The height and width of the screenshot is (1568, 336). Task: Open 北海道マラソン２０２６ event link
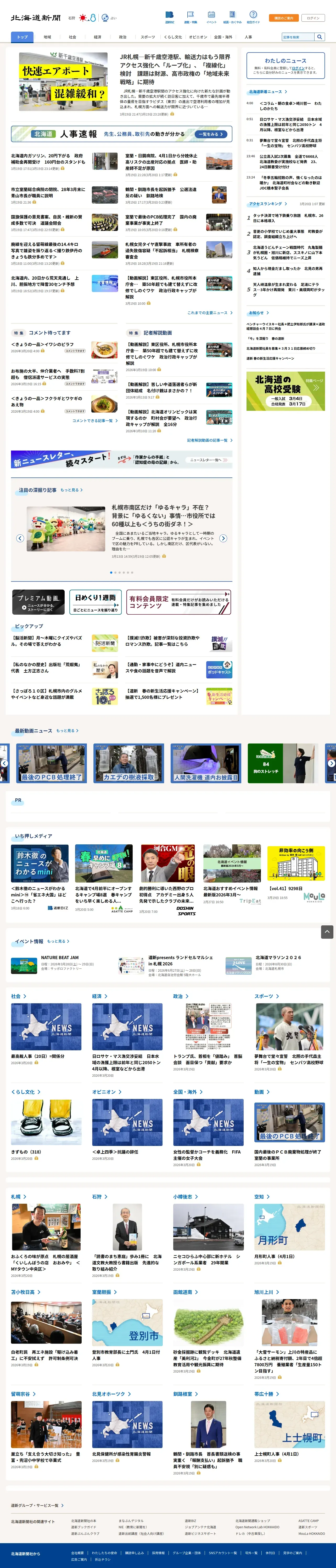pyautogui.click(x=278, y=958)
